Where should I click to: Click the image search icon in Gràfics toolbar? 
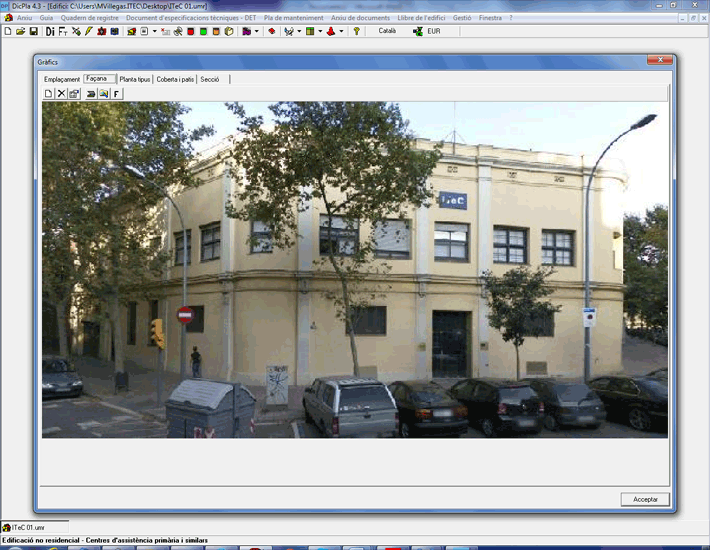104,94
